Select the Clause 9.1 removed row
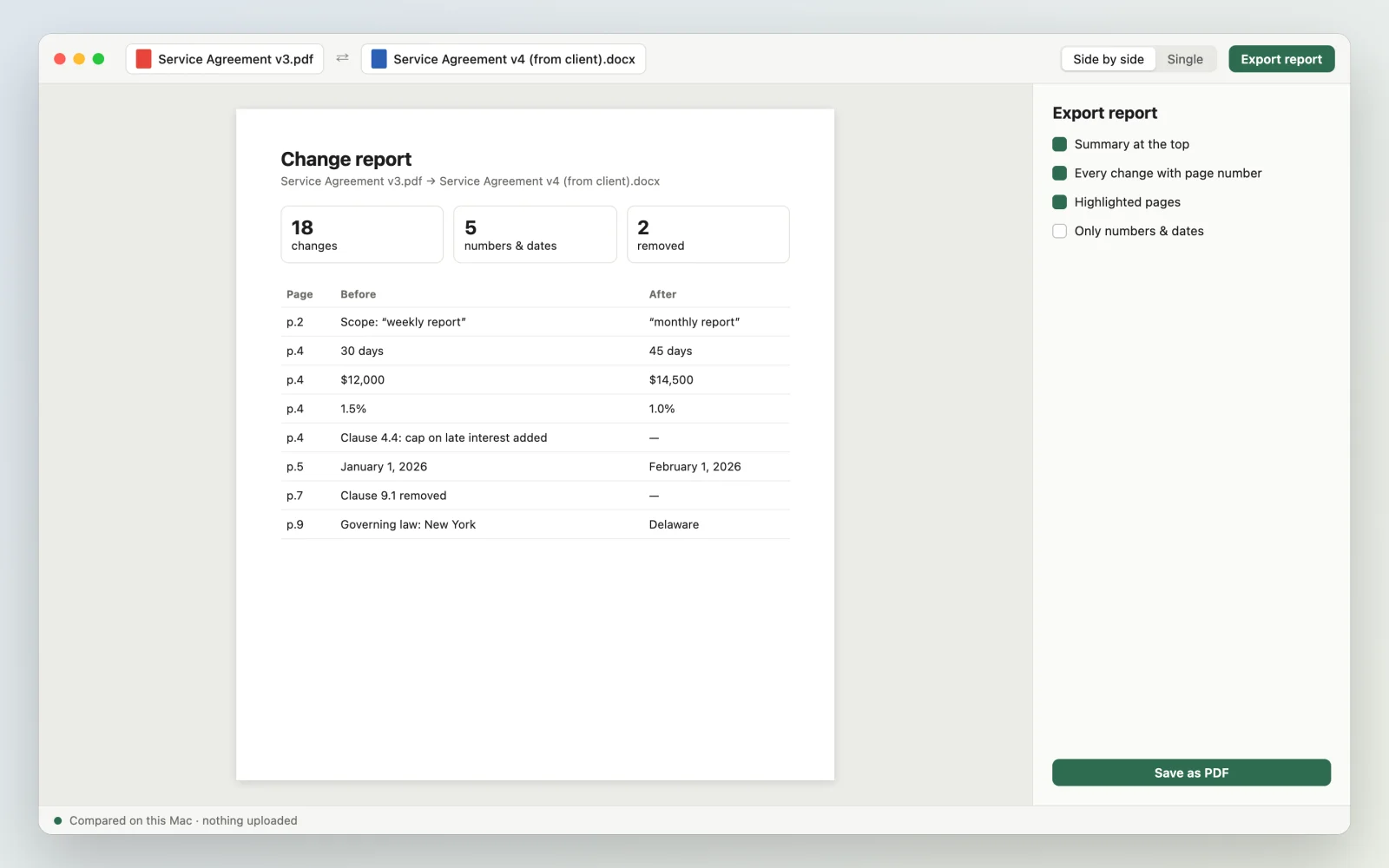1389x868 pixels. point(536,496)
